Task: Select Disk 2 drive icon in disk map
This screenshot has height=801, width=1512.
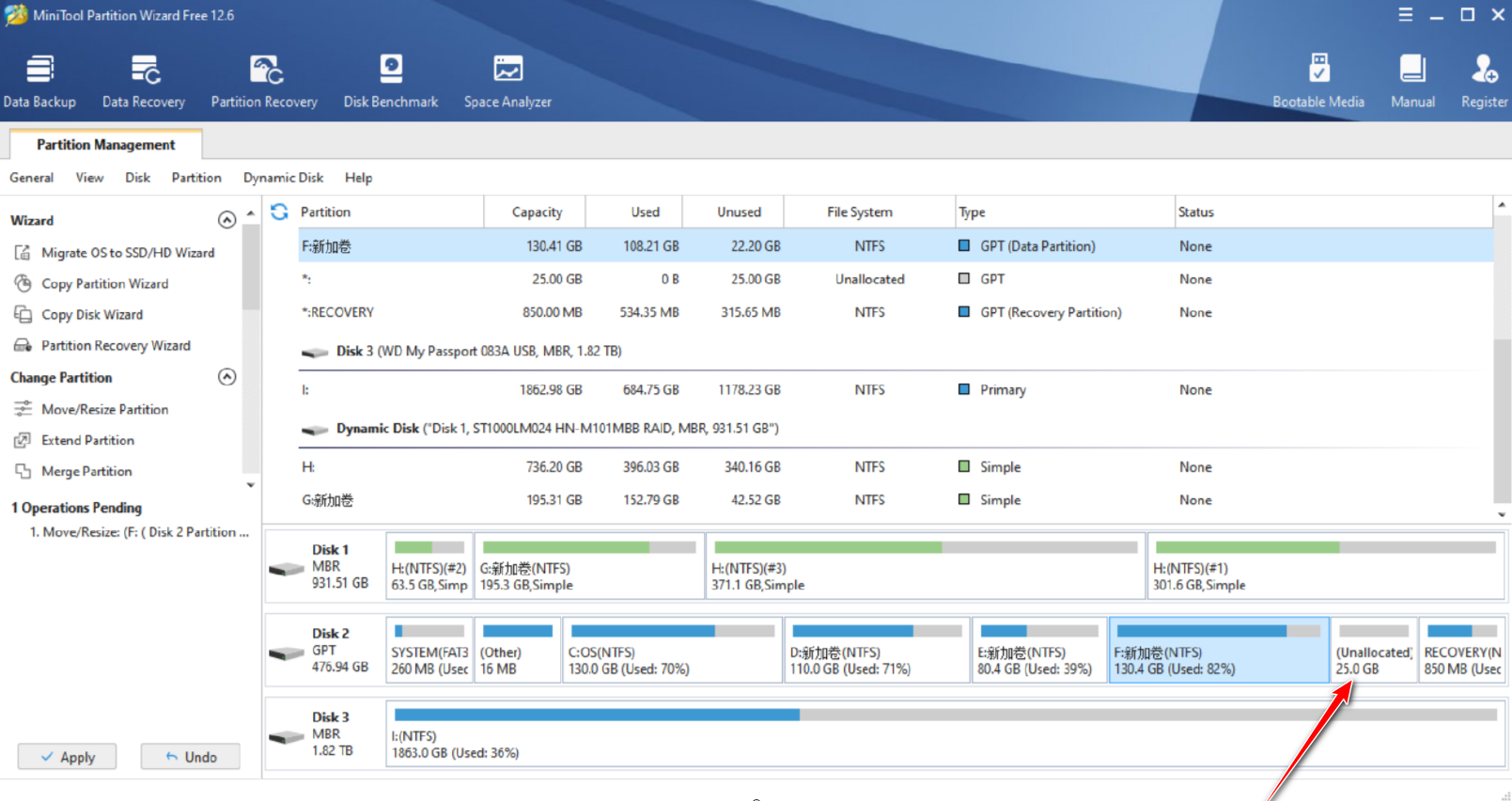Action: click(x=287, y=652)
